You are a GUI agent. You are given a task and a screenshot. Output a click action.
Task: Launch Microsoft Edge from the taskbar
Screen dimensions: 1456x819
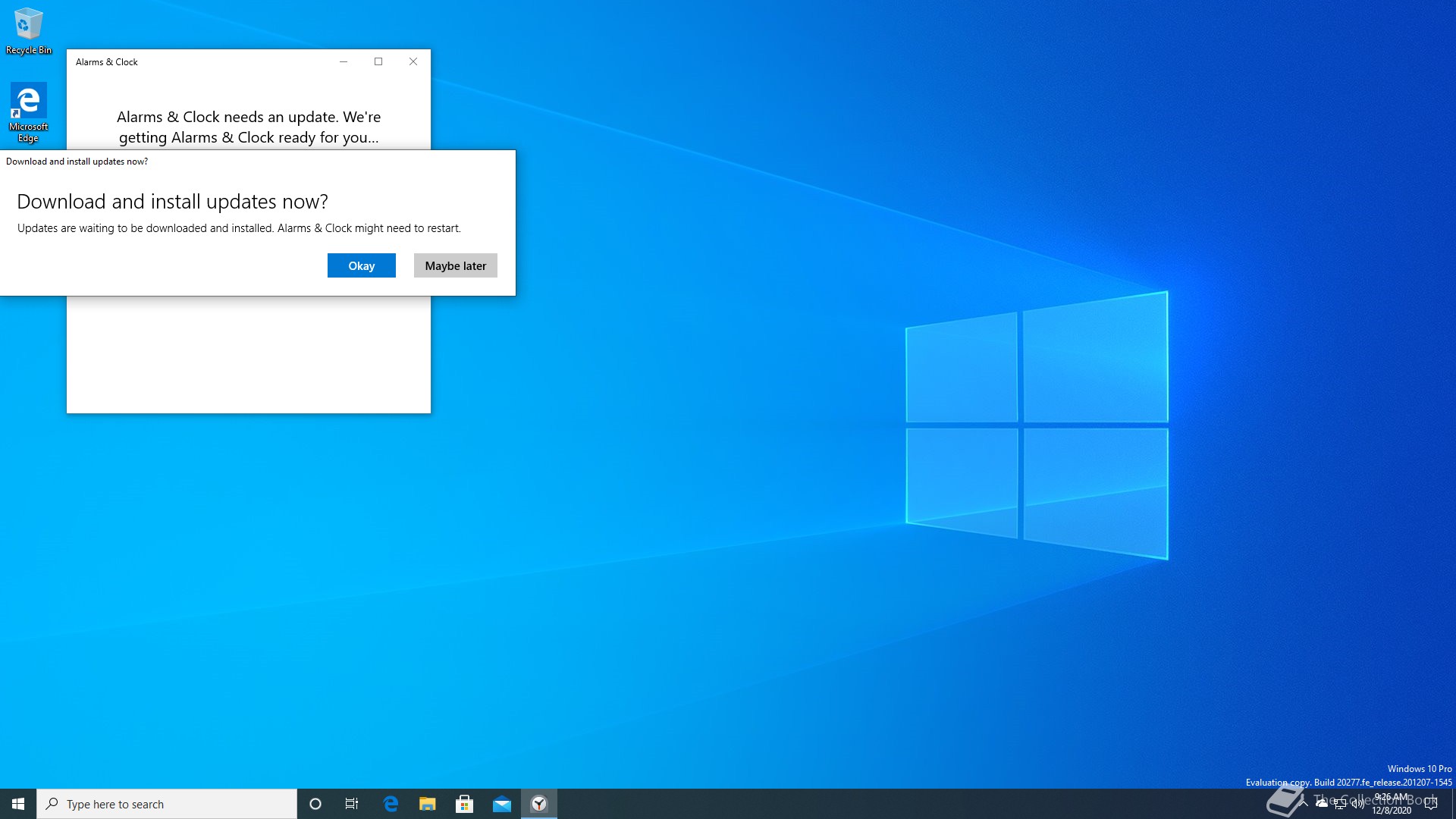[391, 804]
